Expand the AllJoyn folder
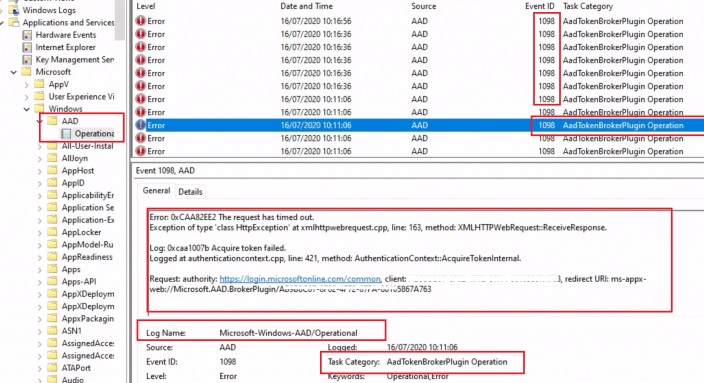 tap(40, 158)
